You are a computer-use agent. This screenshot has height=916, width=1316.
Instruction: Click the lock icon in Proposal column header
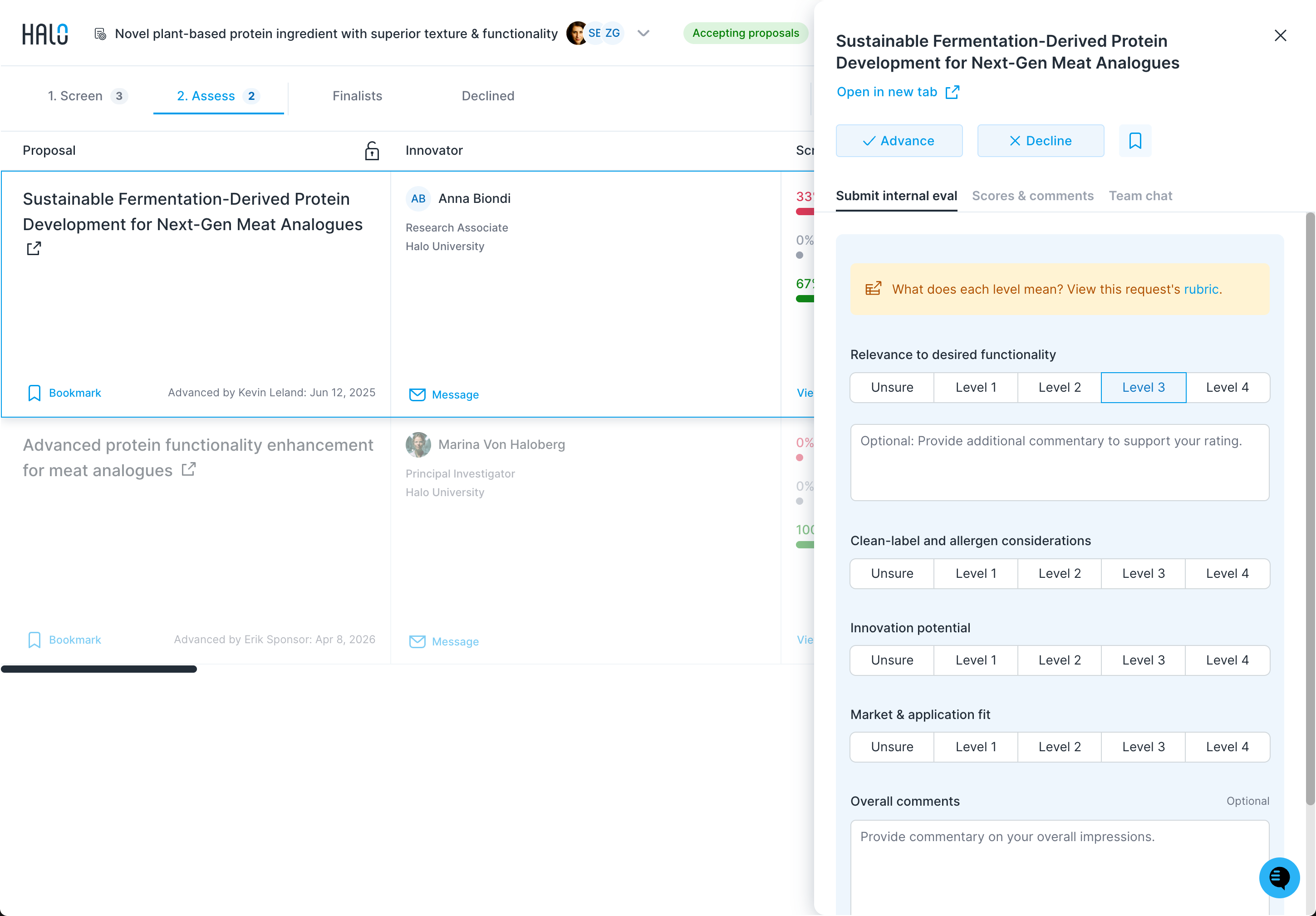(372, 151)
